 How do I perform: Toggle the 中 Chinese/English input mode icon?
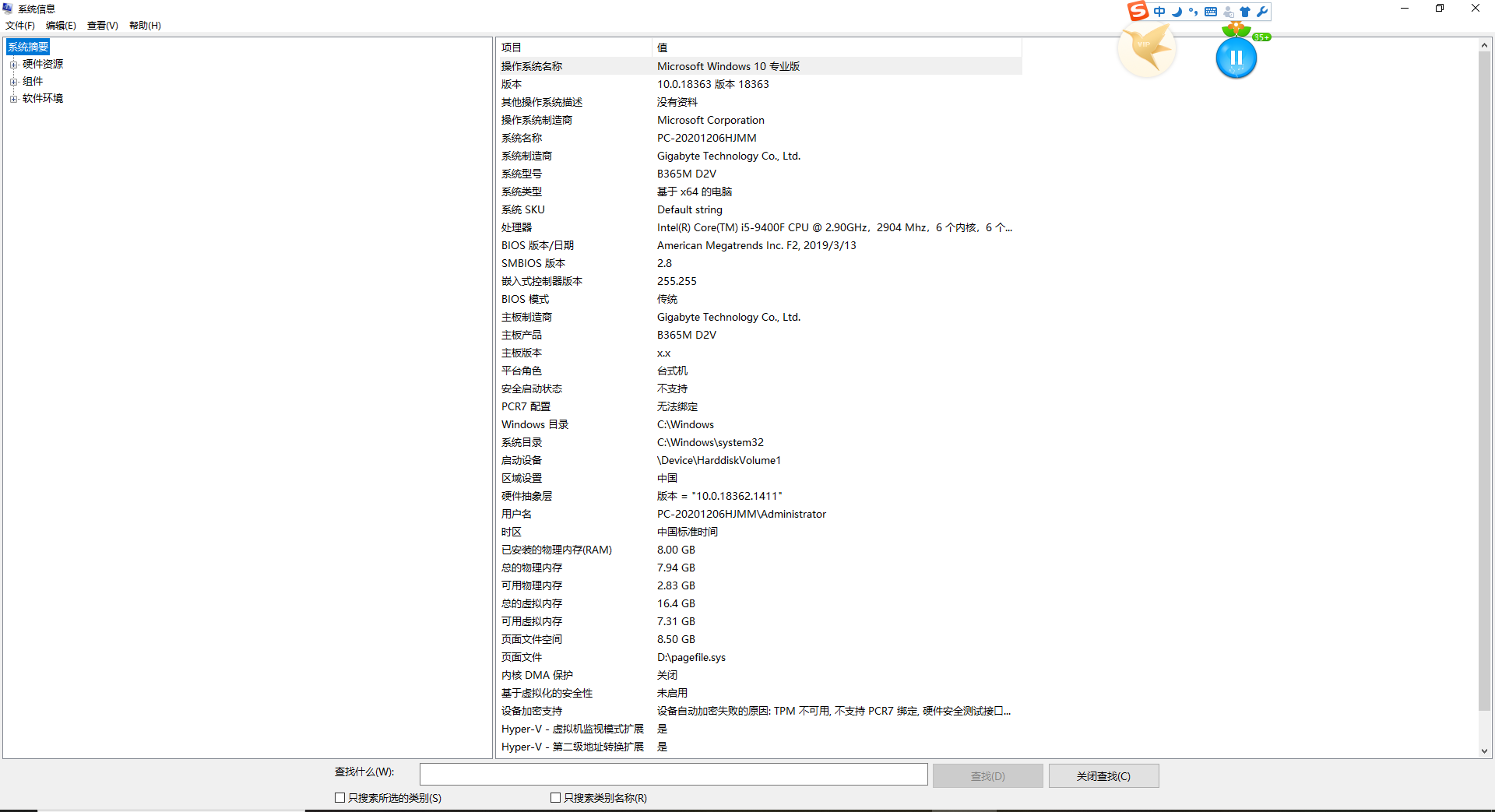click(x=1159, y=12)
